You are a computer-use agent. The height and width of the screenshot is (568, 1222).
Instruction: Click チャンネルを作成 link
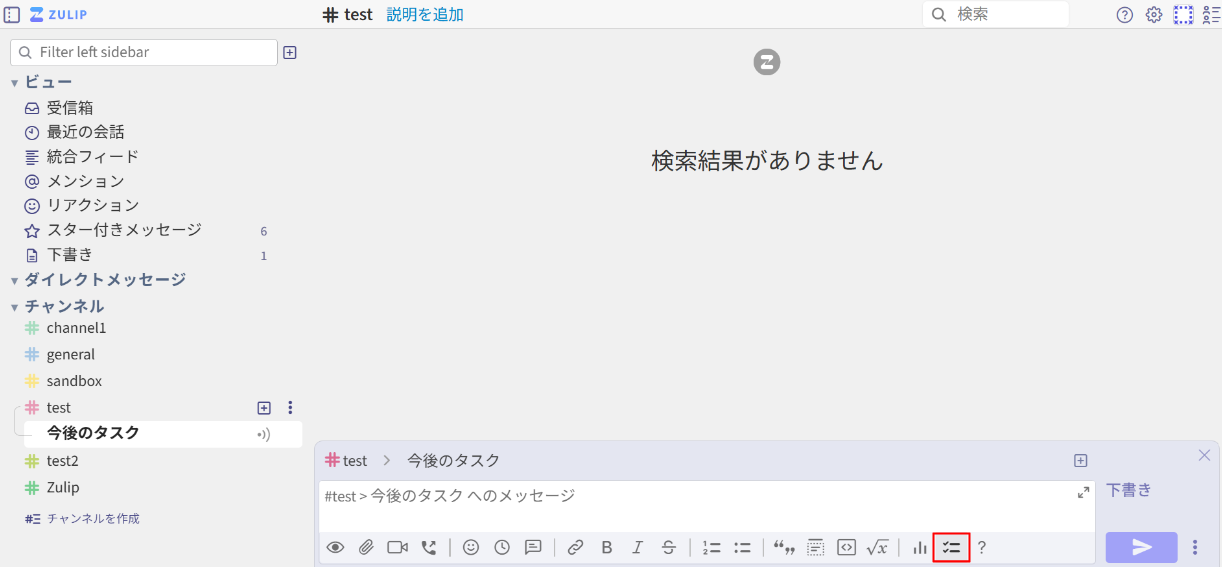[93, 519]
